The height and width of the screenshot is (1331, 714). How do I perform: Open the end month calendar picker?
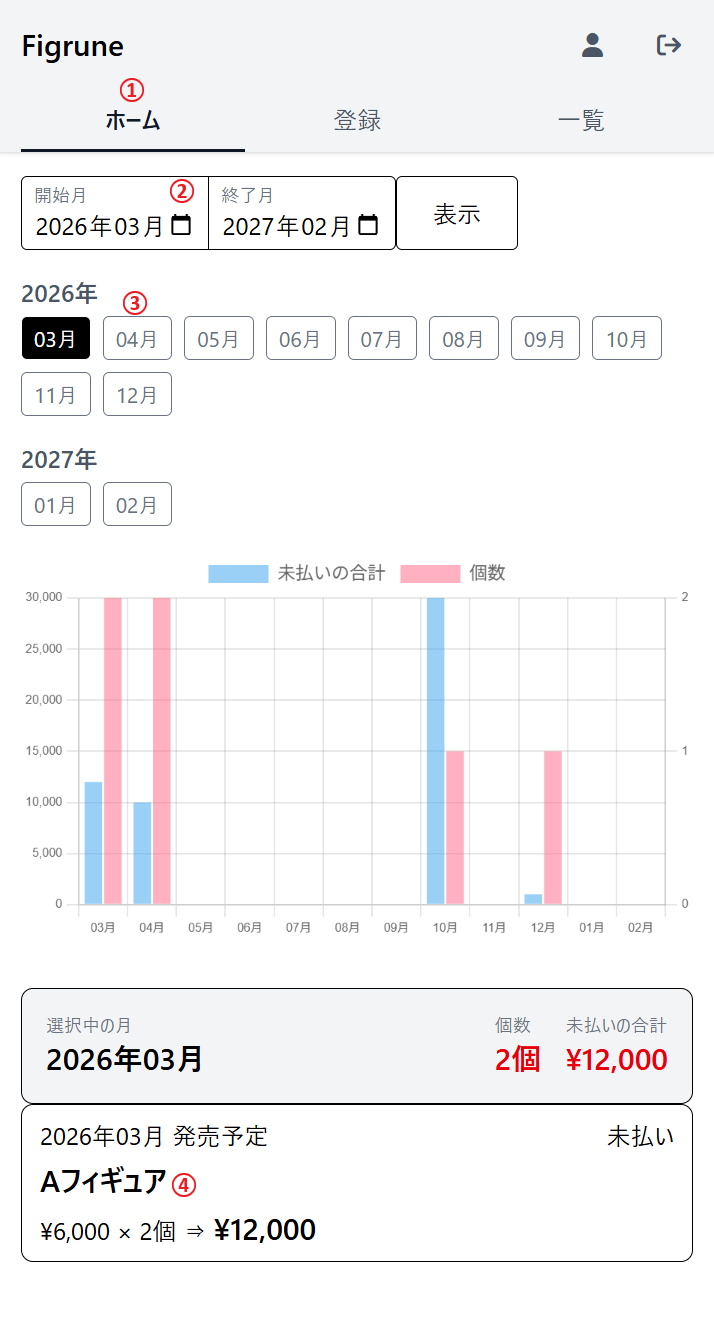click(368, 225)
